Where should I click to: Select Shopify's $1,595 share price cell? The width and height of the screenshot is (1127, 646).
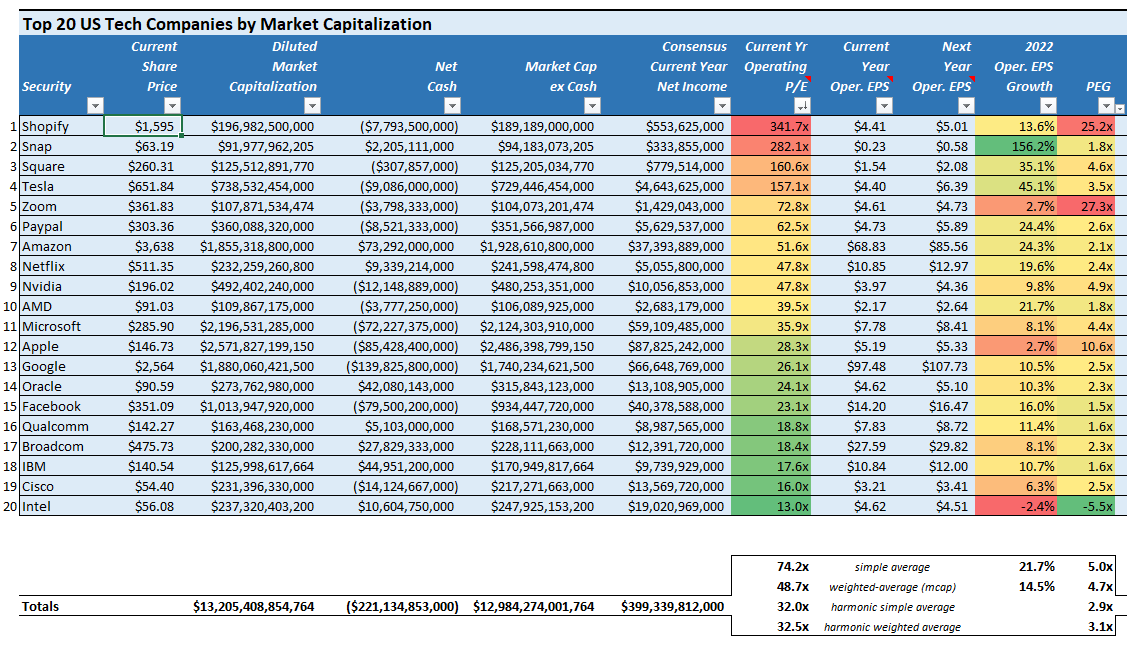[x=141, y=126]
